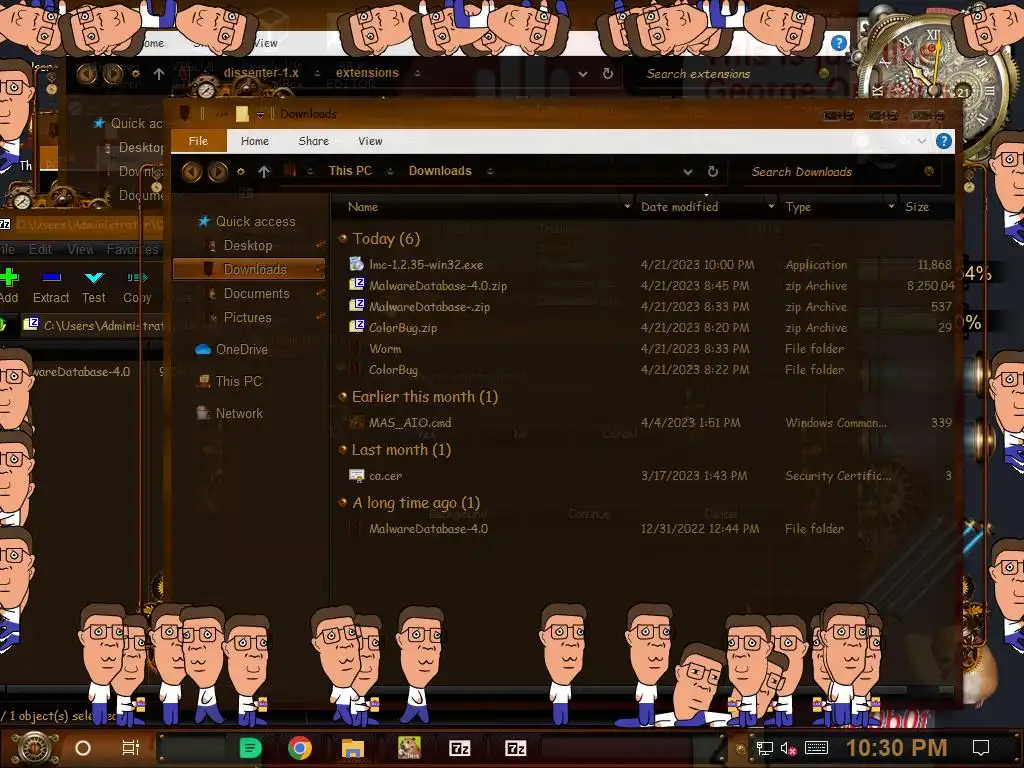The image size is (1024, 768).
Task: Sort files by the Name column
Action: pyautogui.click(x=363, y=207)
